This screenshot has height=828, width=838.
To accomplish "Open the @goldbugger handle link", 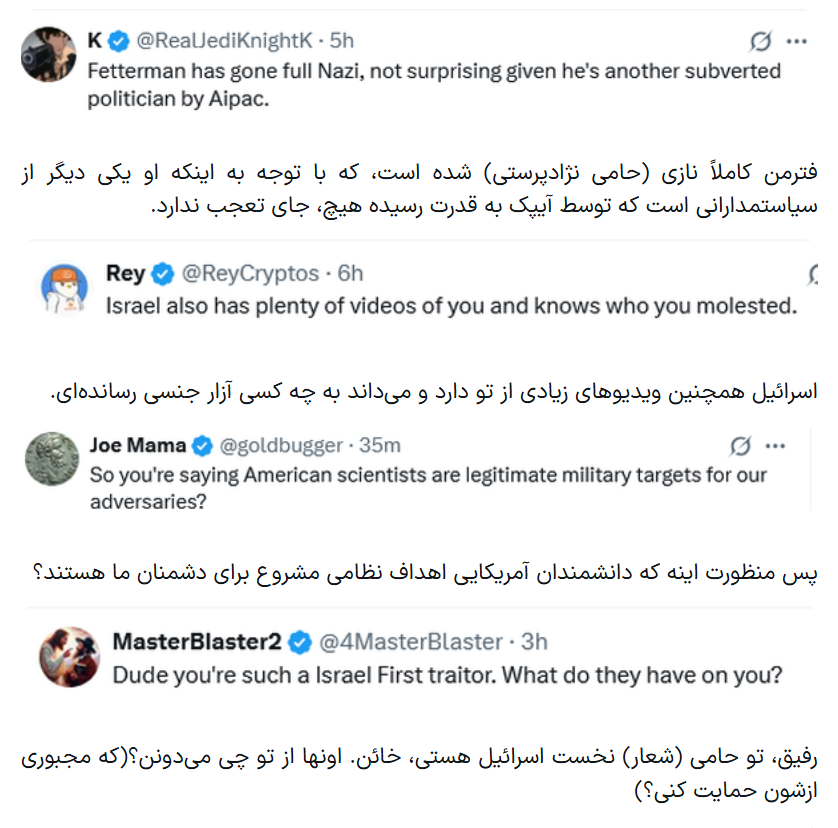I will [281, 445].
